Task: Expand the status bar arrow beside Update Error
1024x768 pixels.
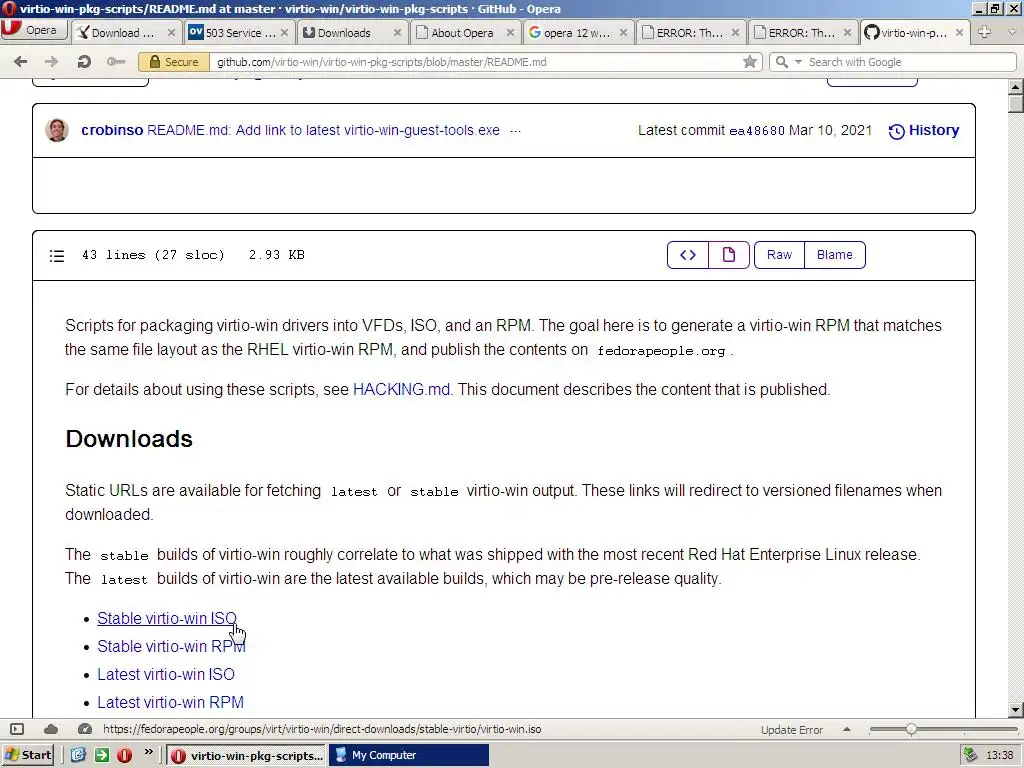Action: coord(847,729)
